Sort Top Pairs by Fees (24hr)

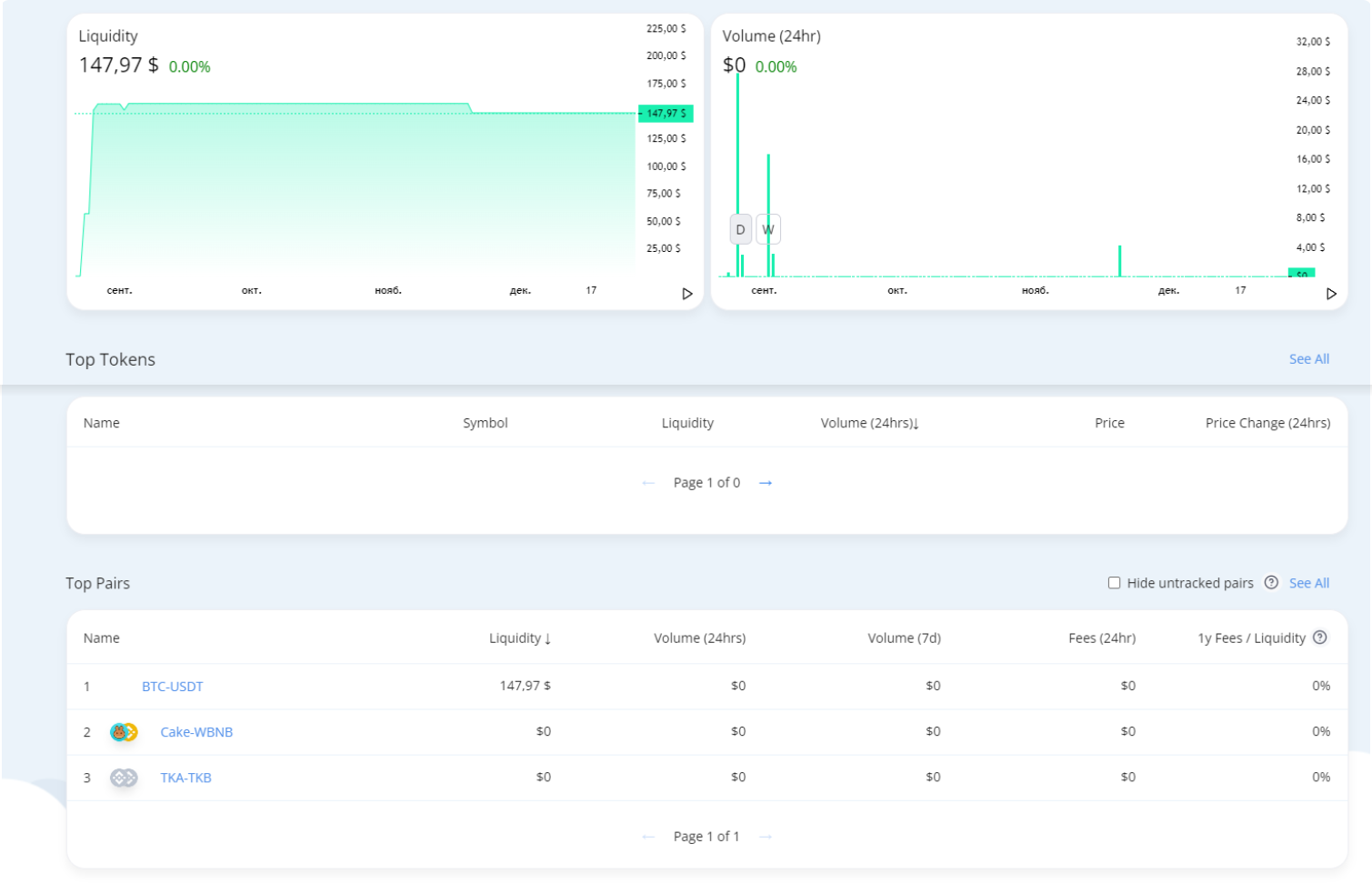[x=1102, y=638]
